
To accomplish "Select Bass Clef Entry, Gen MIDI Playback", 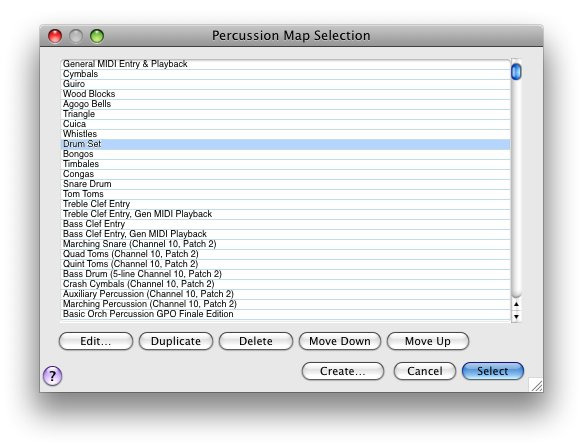I will 286,235.
